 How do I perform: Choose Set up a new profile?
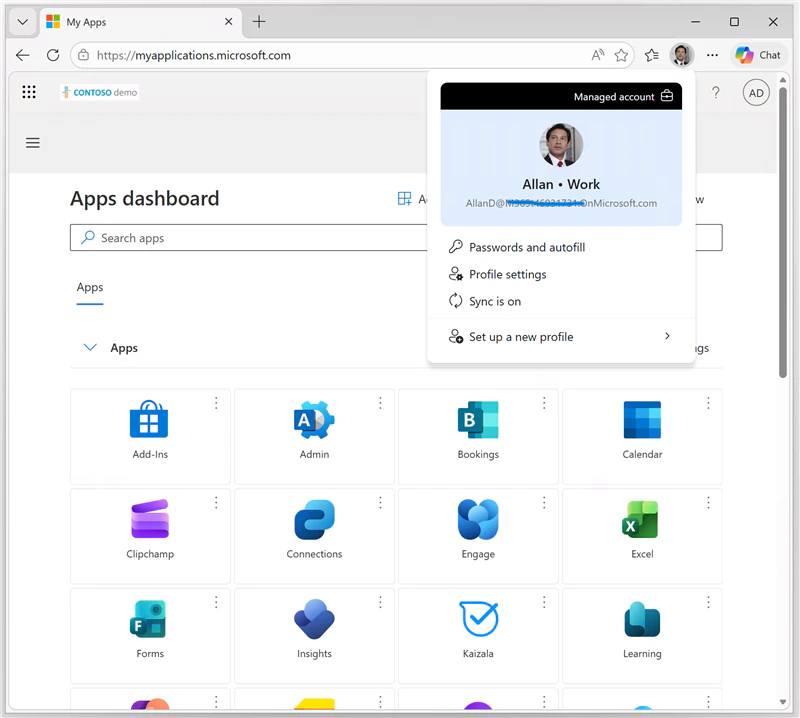tap(561, 337)
